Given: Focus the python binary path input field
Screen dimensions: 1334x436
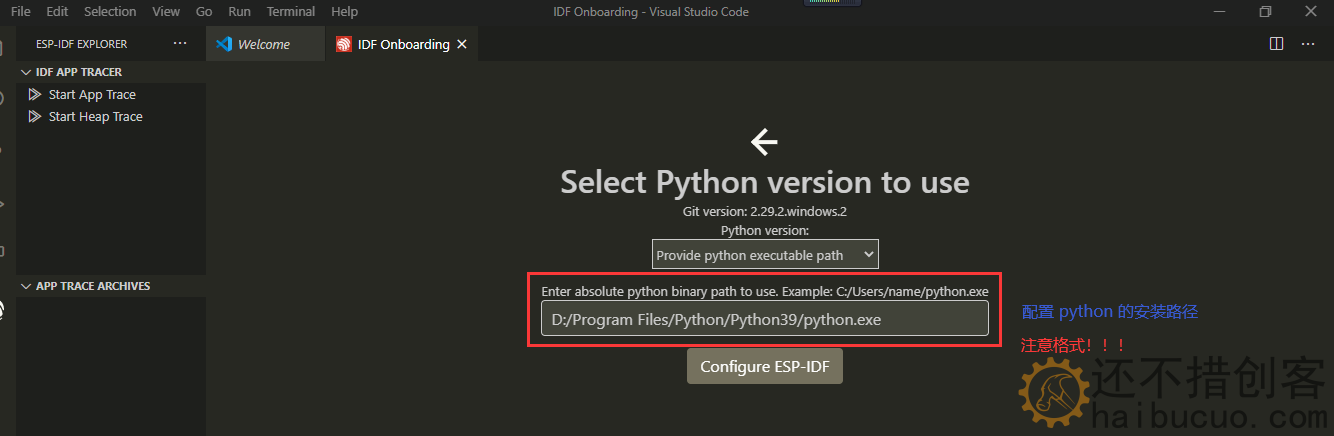Looking at the screenshot, I should click(765, 319).
